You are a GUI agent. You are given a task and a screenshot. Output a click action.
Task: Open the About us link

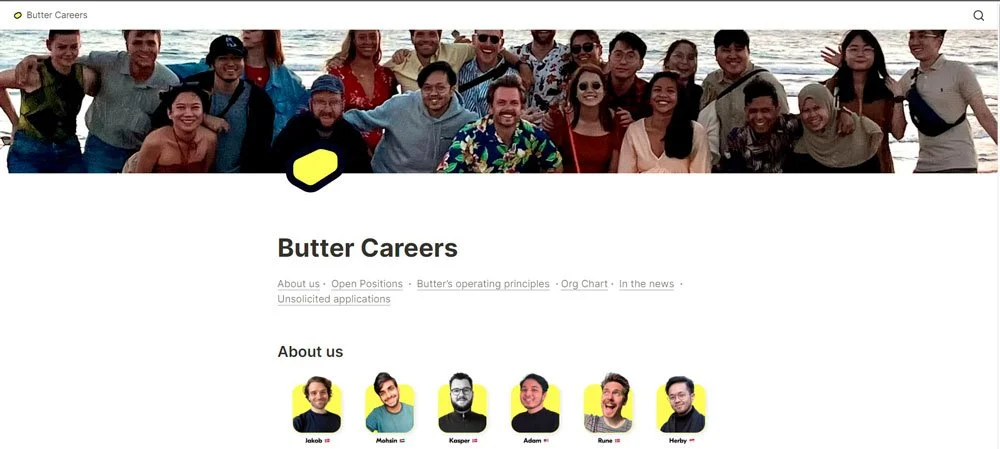click(x=298, y=284)
